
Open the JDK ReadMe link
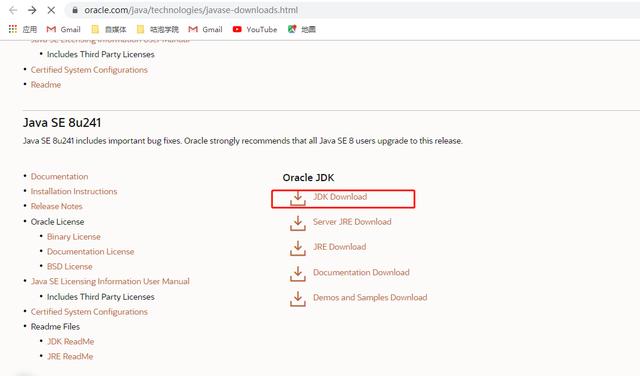71,341
